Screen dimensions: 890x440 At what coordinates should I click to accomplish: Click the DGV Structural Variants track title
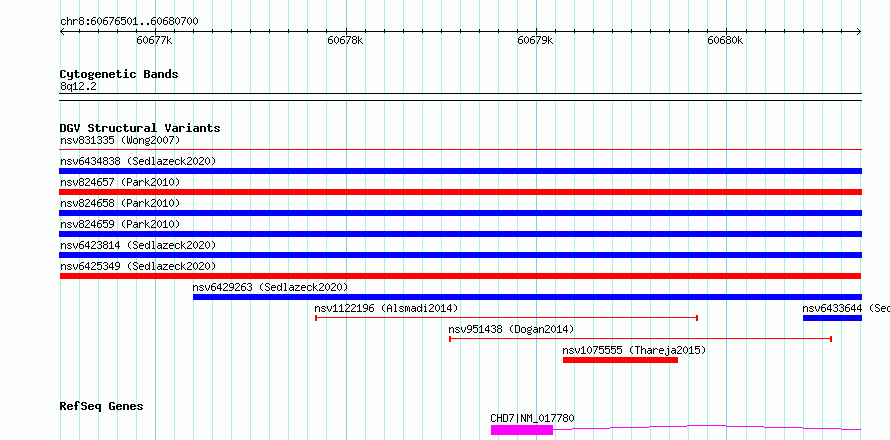tap(140, 128)
